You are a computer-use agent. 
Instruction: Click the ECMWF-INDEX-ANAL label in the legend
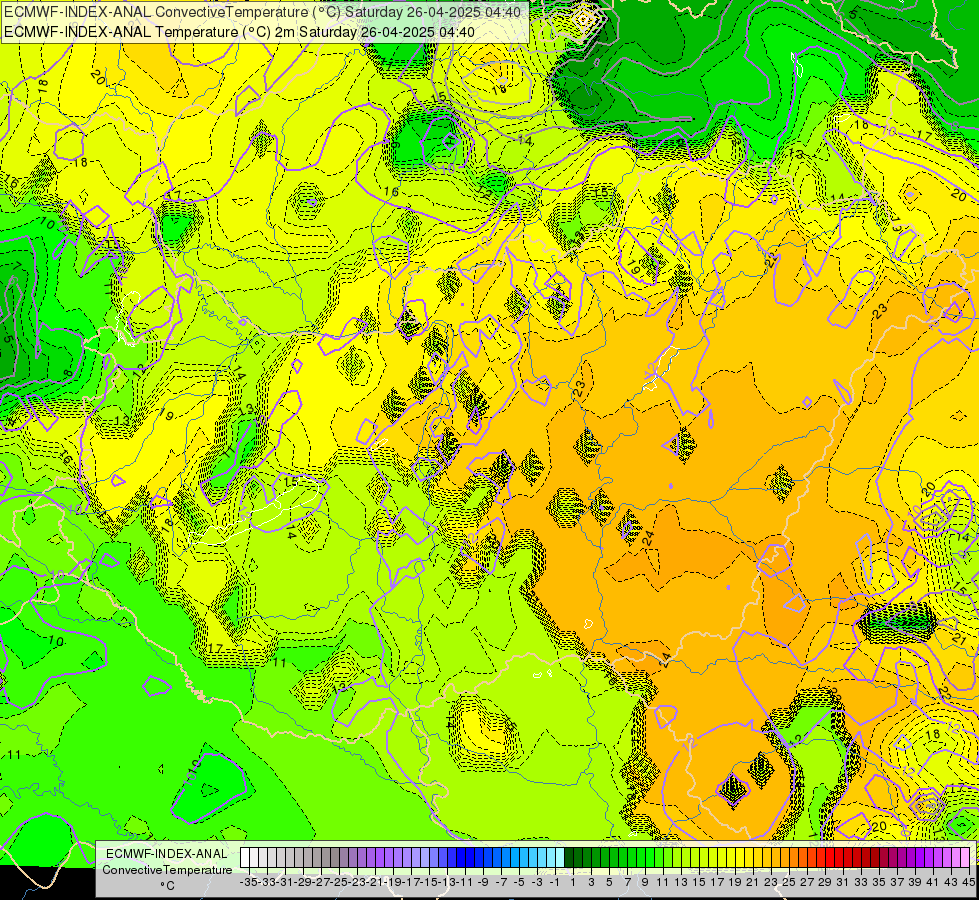coord(167,854)
